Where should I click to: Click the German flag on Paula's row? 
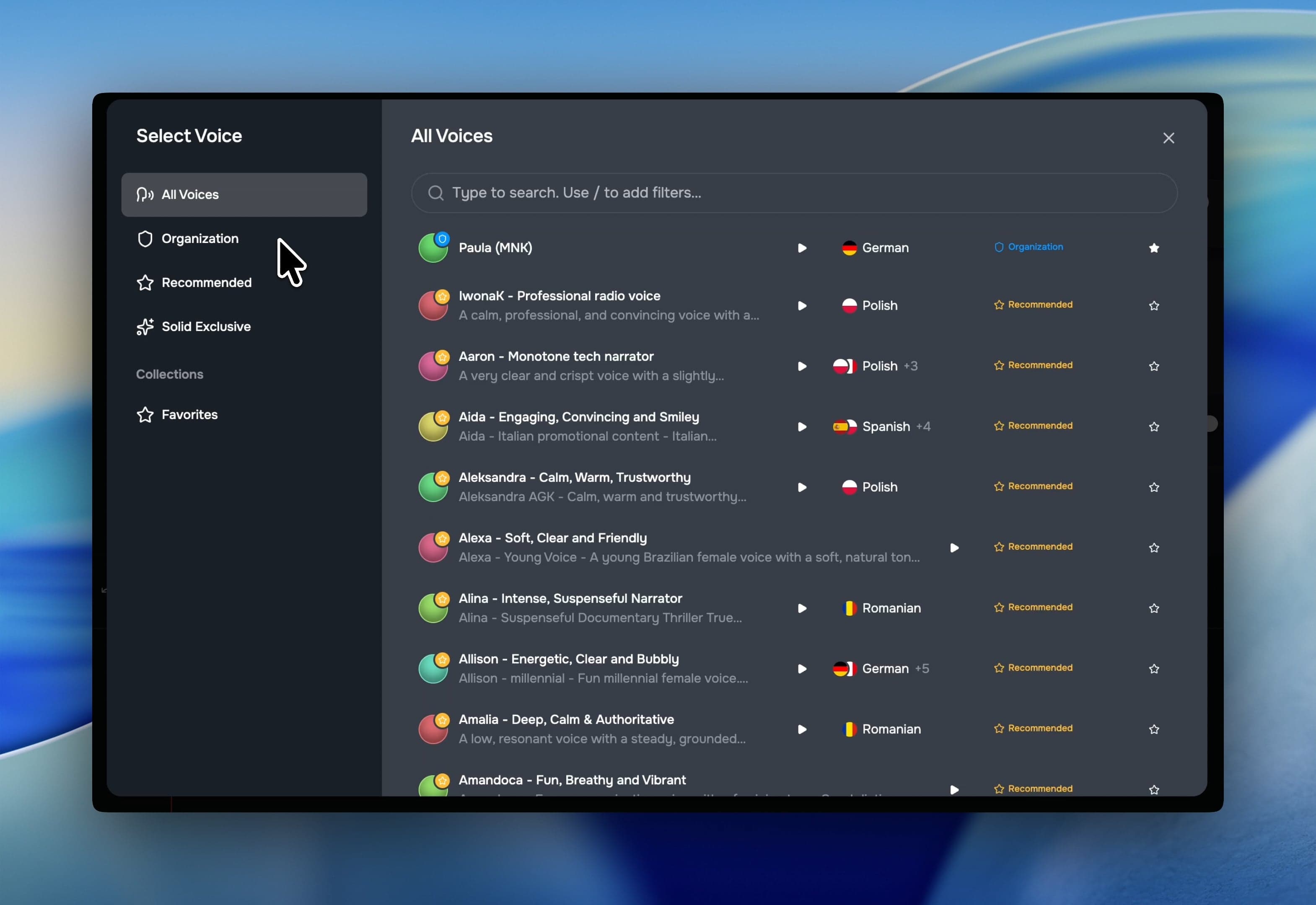pyautogui.click(x=849, y=248)
